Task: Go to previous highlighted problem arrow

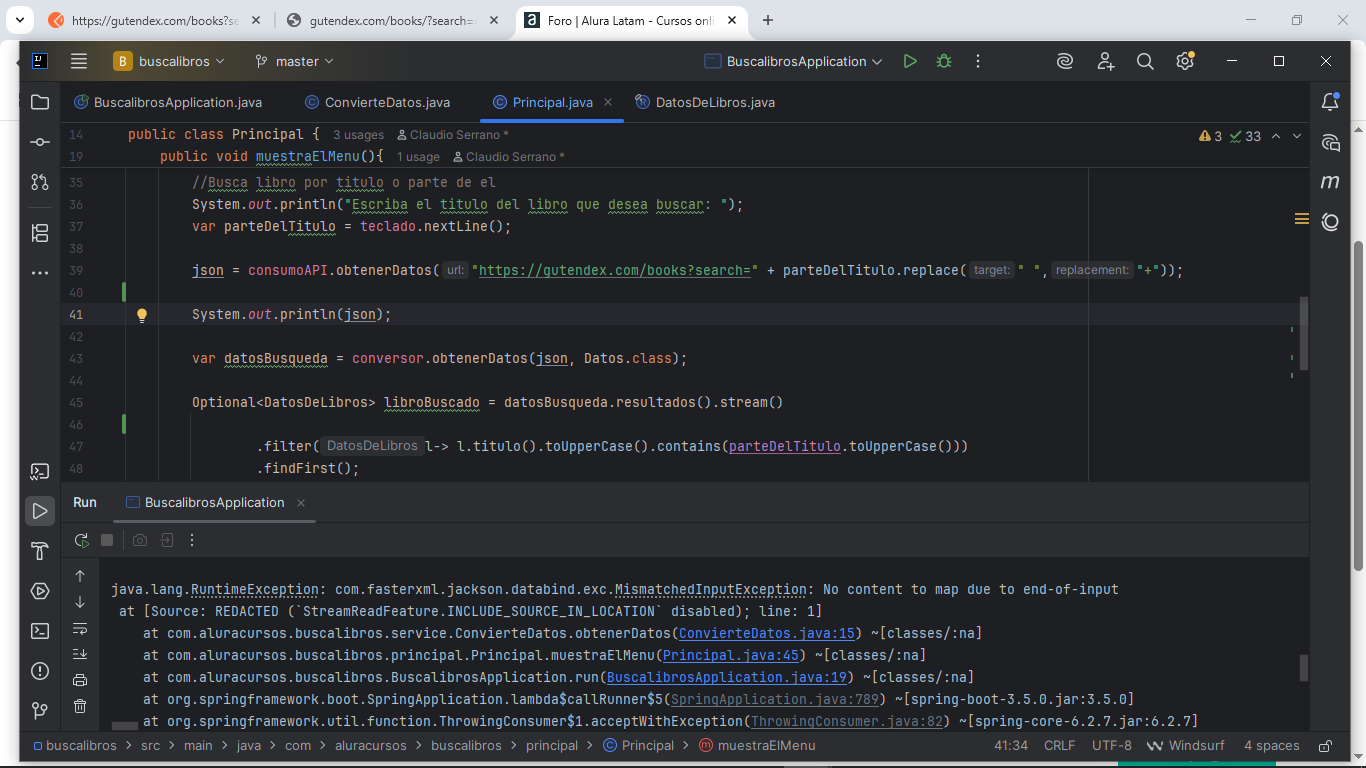Action: [x=1276, y=136]
